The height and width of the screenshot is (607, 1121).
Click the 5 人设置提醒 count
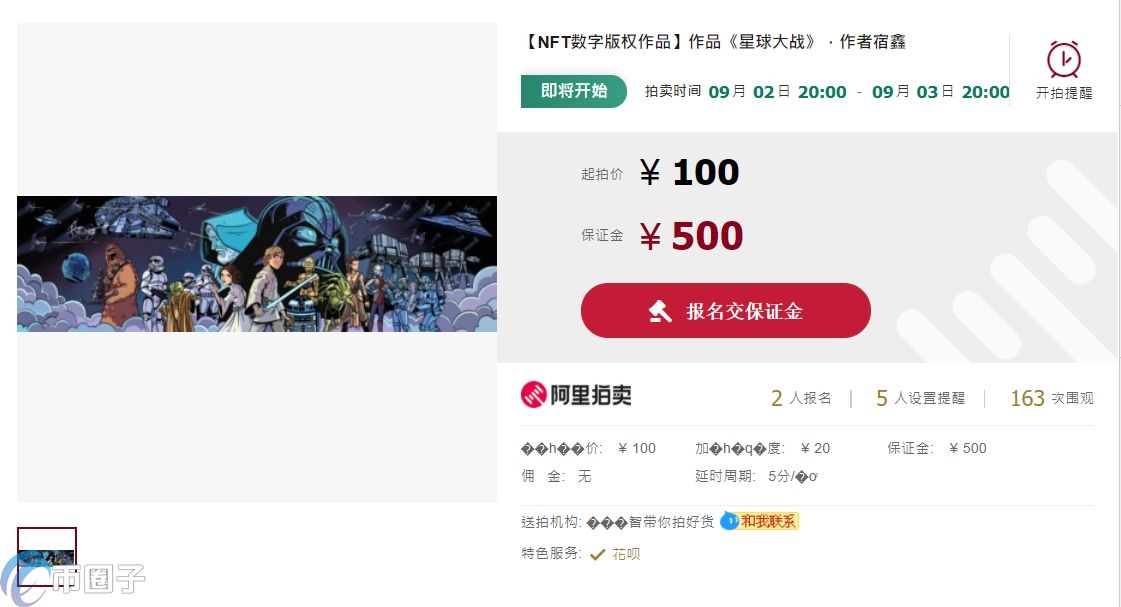920,398
